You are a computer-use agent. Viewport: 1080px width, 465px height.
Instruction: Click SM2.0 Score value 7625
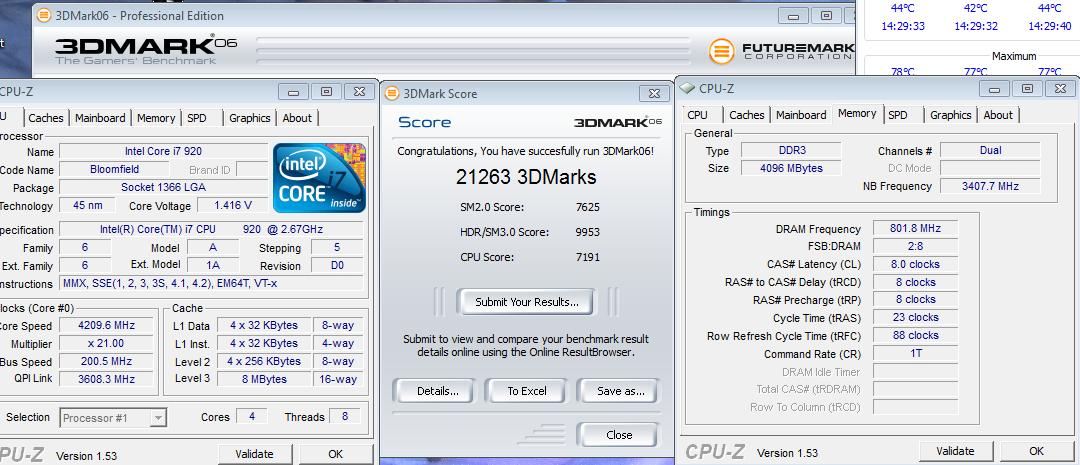[588, 207]
